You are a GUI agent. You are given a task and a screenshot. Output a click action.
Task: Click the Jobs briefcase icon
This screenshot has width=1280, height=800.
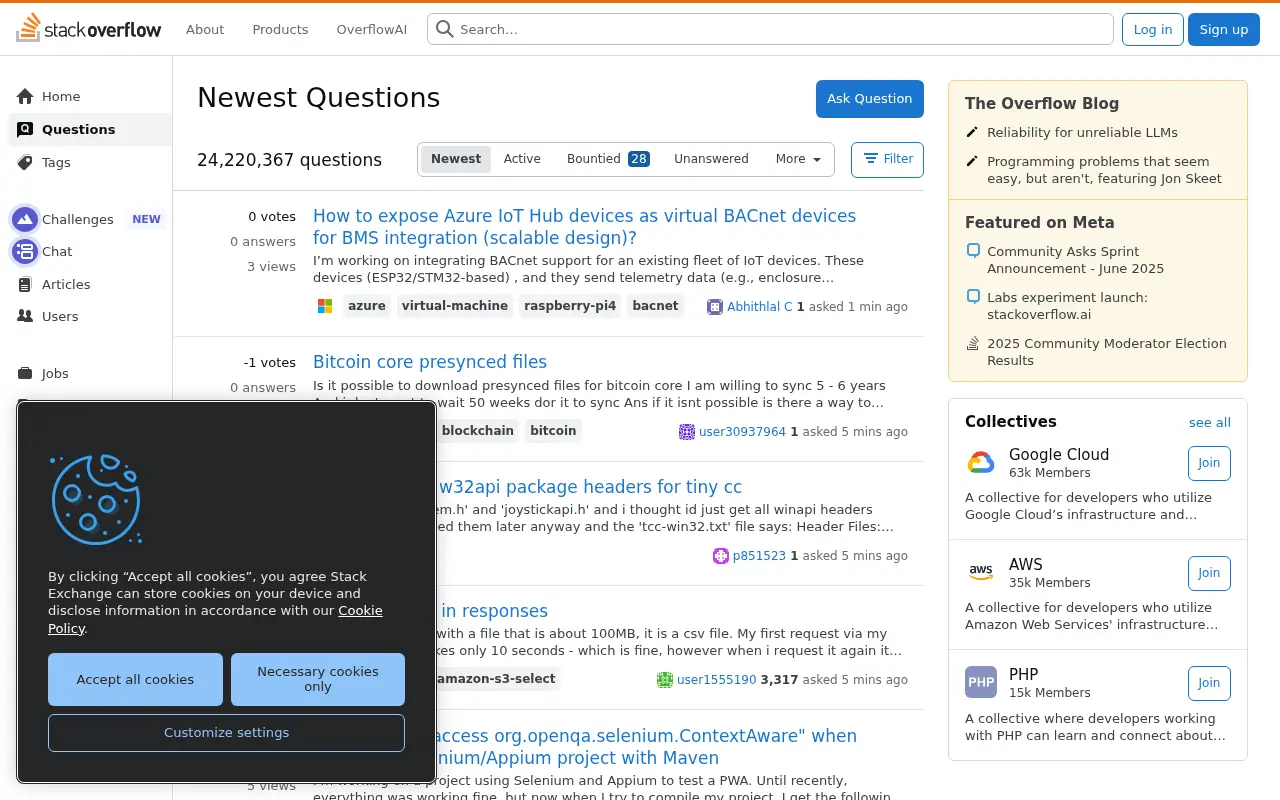(x=25, y=373)
